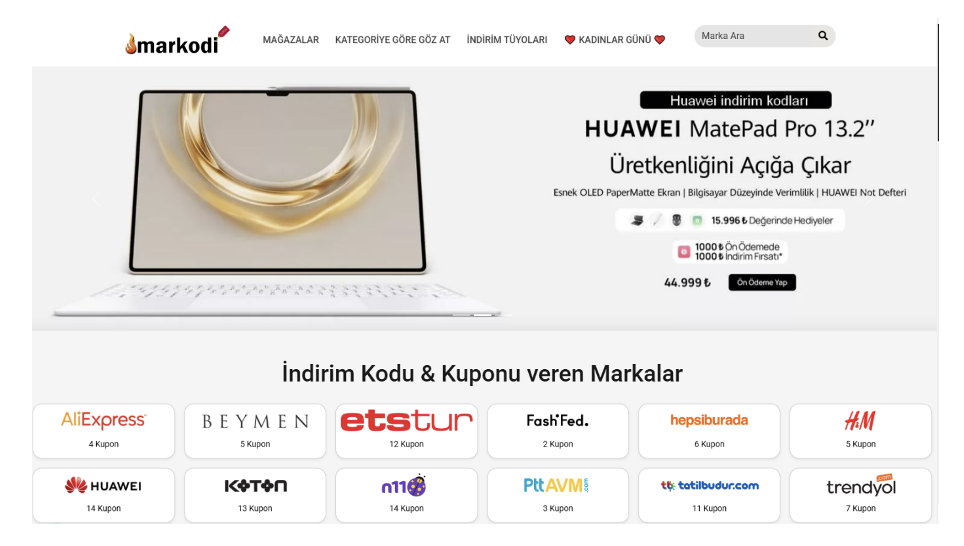This screenshot has width=964, height=546.
Task: Click the Ön Ödeme Yap button
Action: tap(762, 282)
